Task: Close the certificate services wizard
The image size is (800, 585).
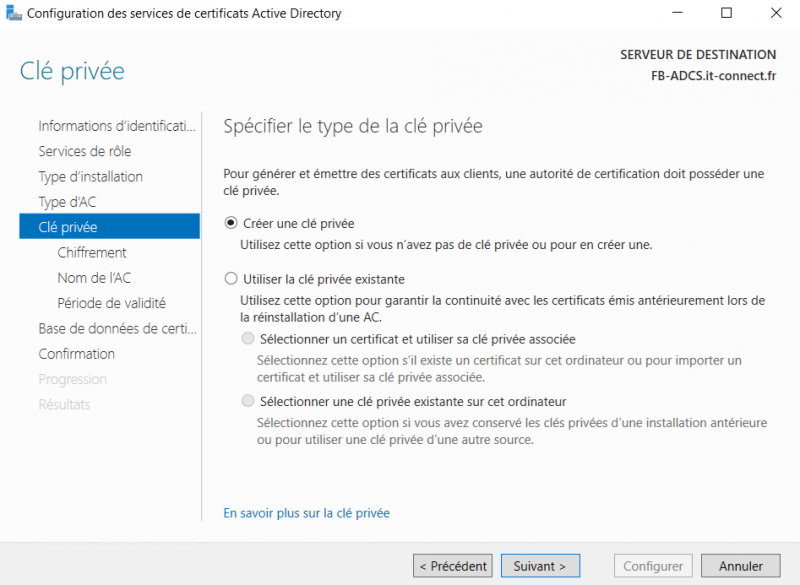Action: 775,14
